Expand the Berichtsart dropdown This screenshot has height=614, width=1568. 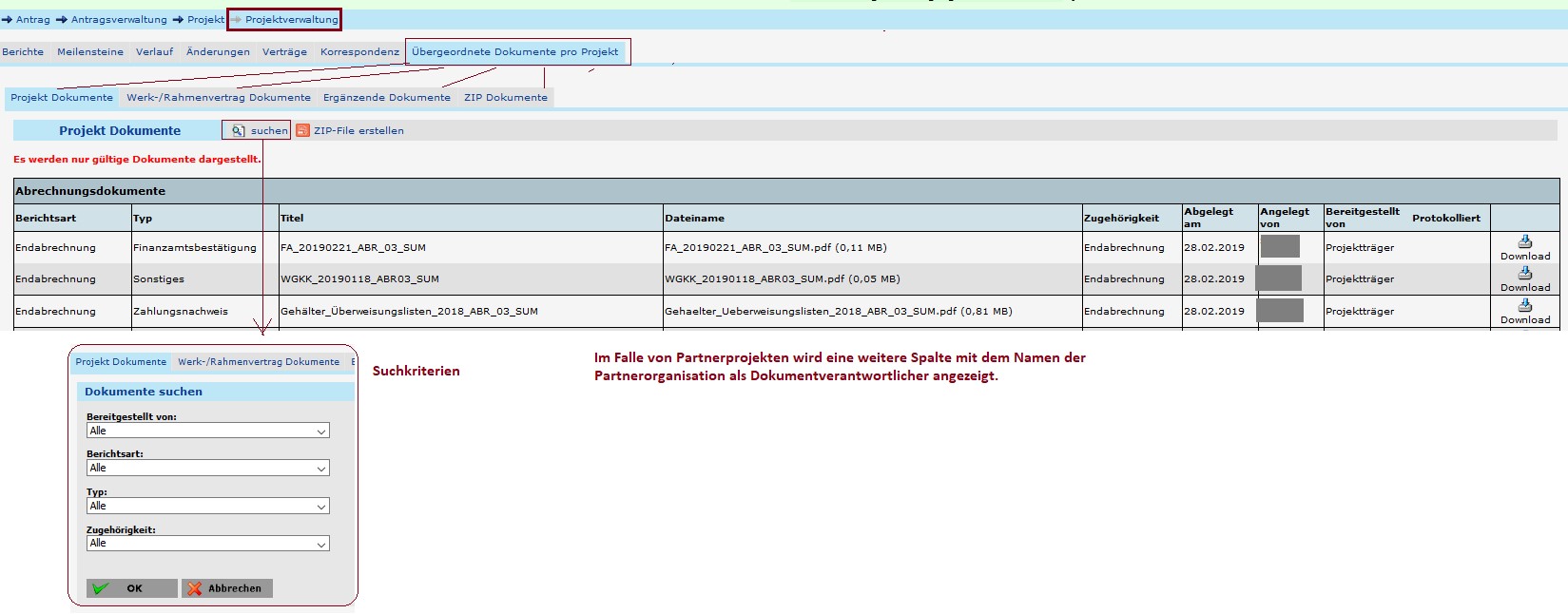click(207, 469)
